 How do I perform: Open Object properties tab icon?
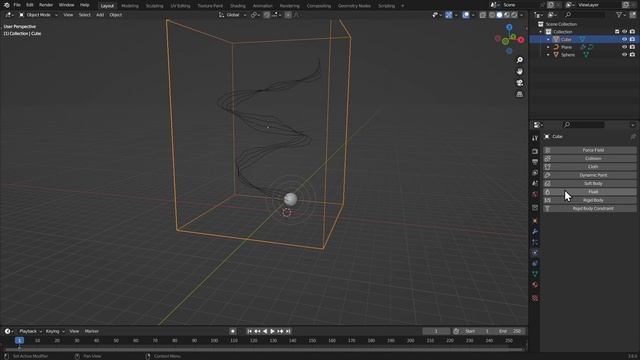[535, 221]
